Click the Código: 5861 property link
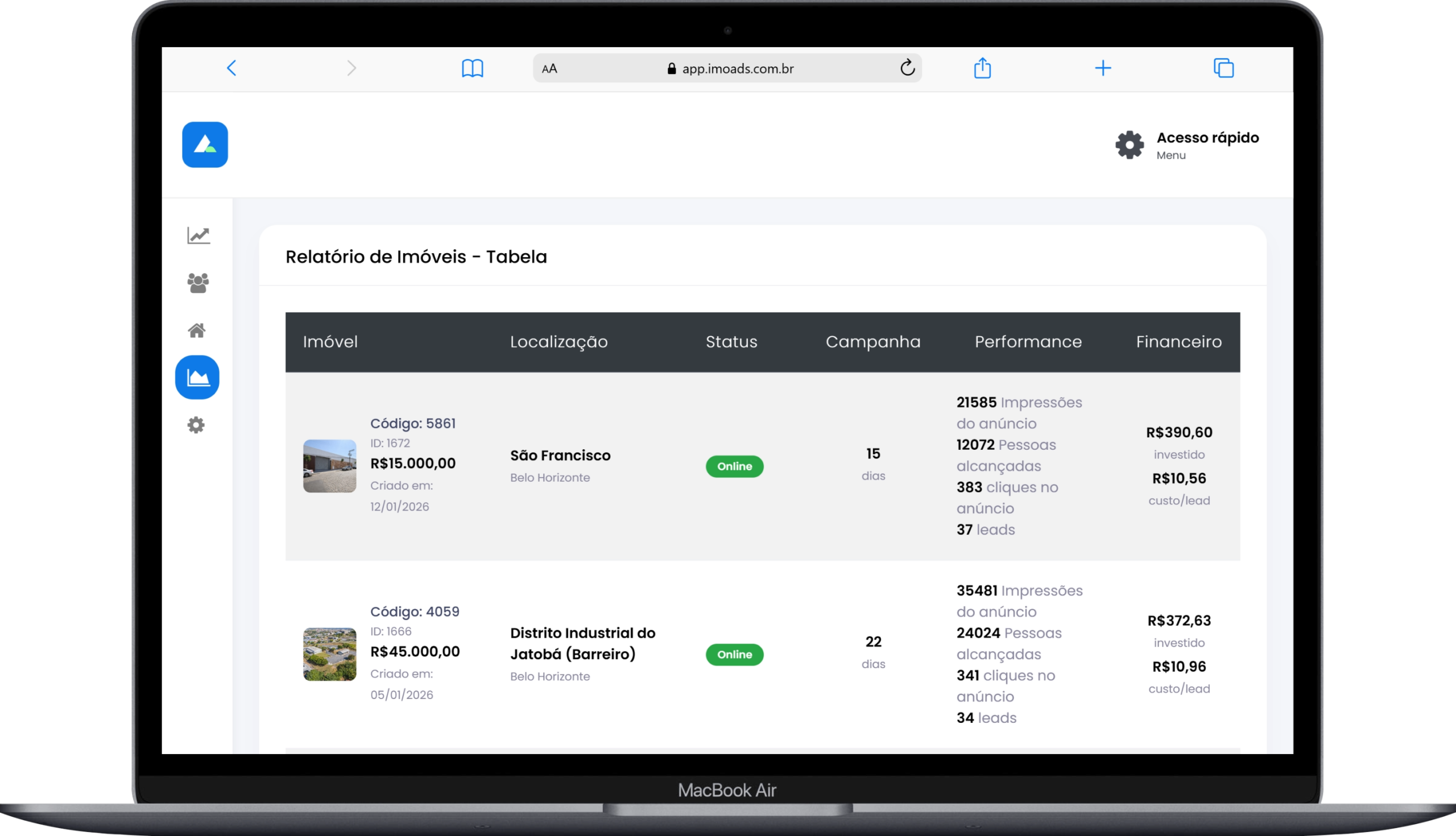 pos(413,423)
